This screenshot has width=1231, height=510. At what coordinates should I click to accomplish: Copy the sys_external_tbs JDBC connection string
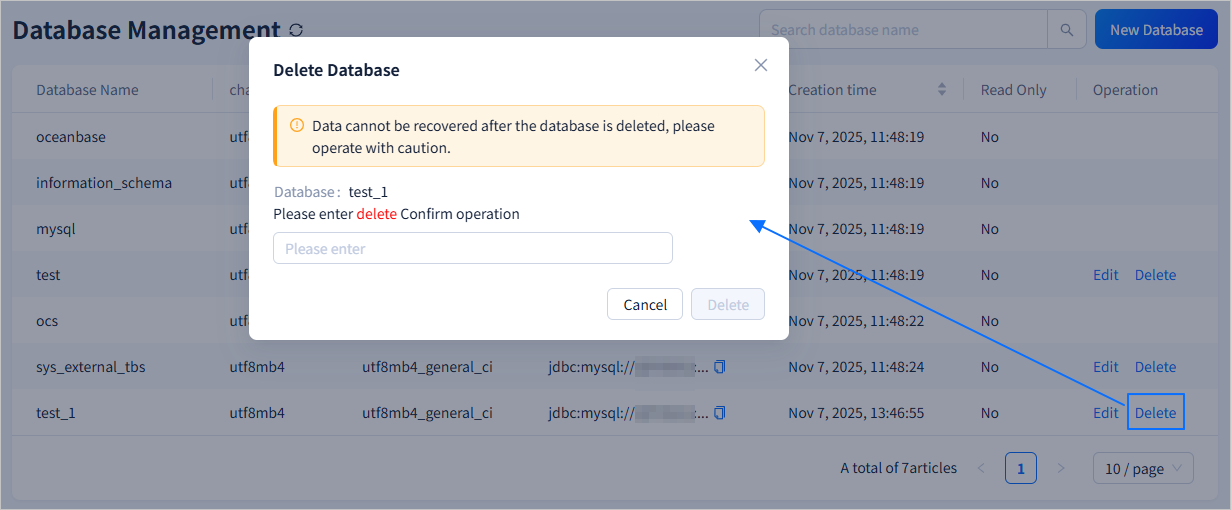pyautogui.click(x=720, y=367)
